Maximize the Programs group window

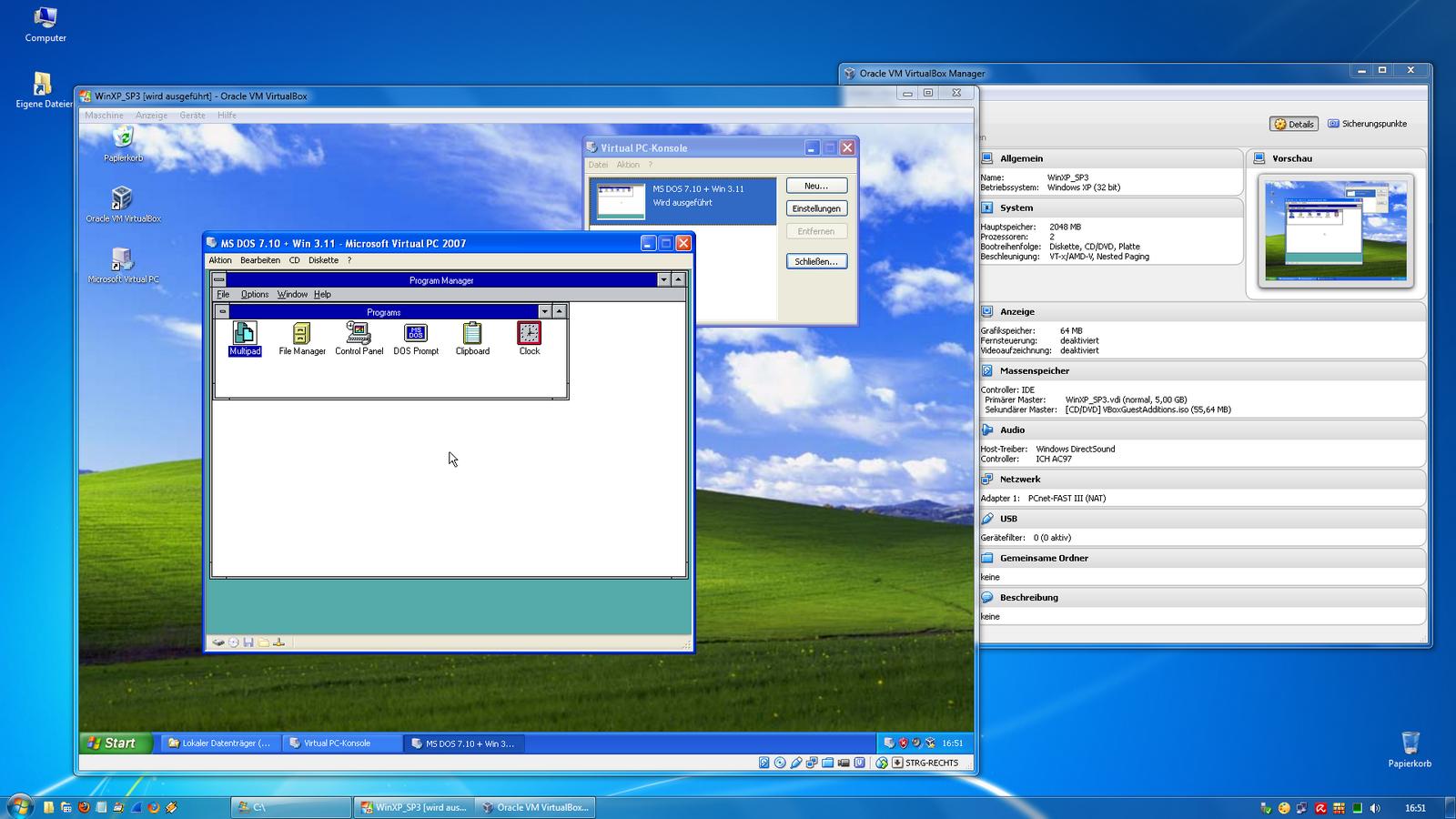click(560, 311)
